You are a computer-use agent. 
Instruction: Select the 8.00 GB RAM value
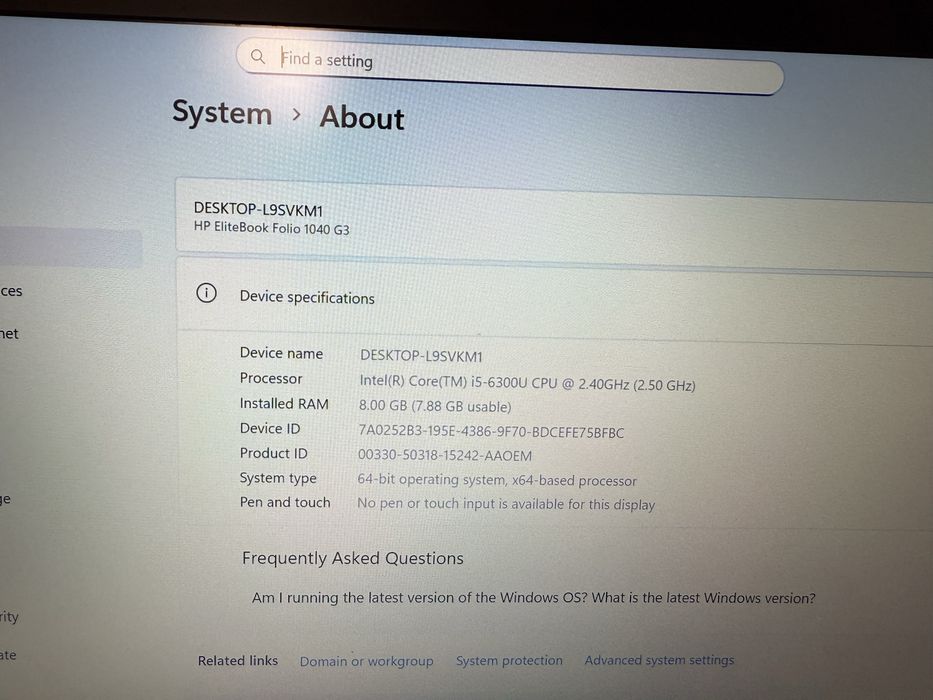tap(434, 406)
